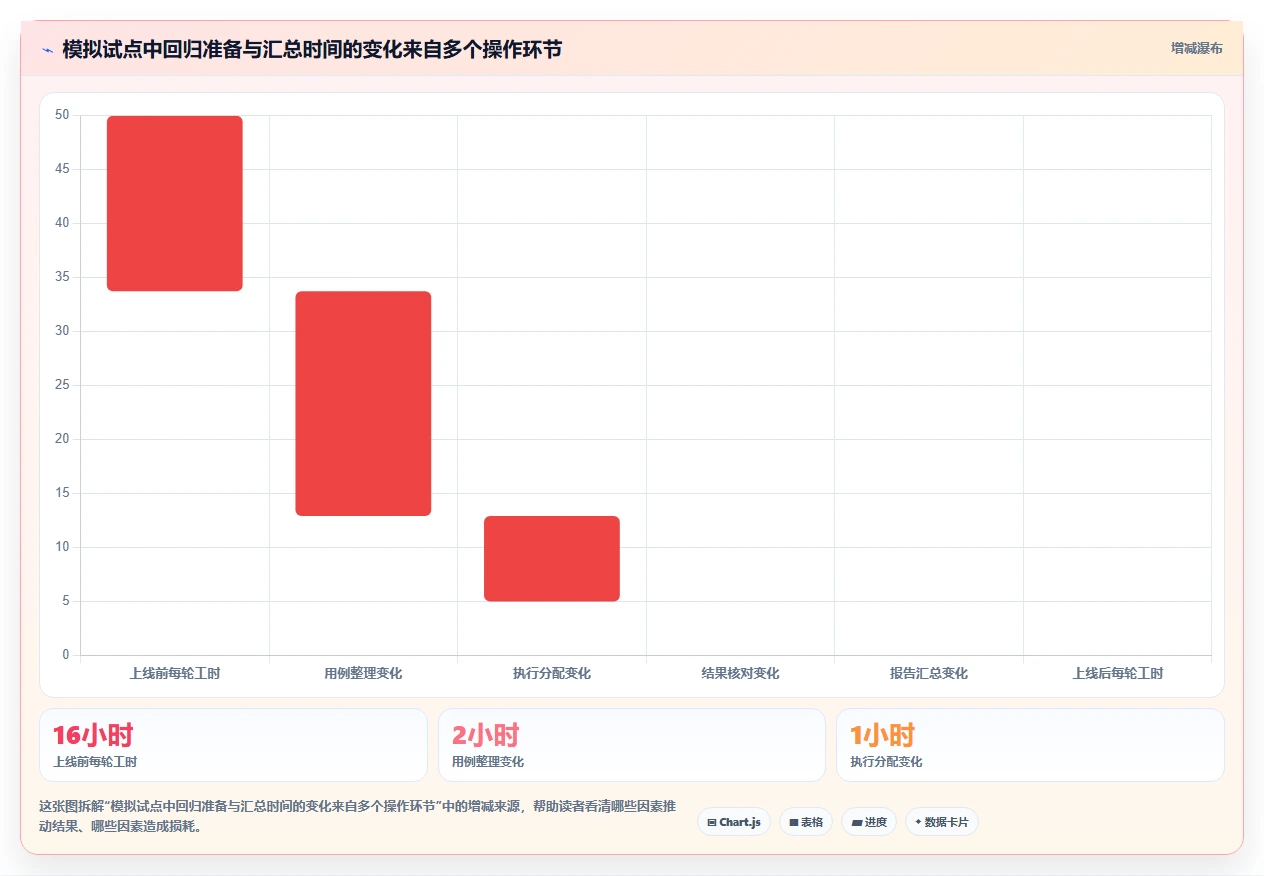Click the lightning icon beside the title
Viewport: 1264px width, 876px height.
(x=47, y=49)
